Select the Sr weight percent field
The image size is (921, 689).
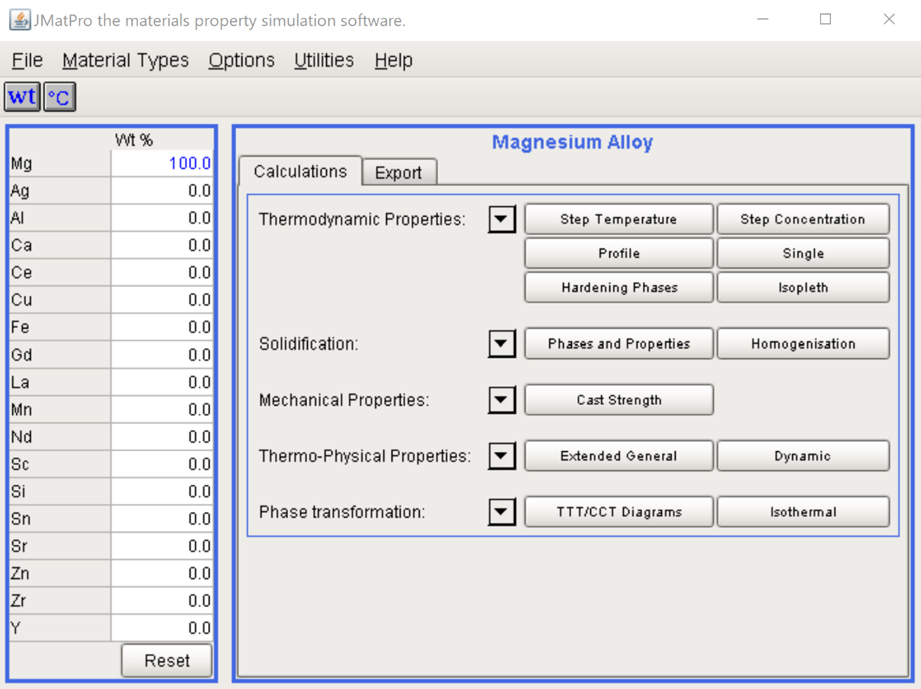pyautogui.click(x=162, y=546)
